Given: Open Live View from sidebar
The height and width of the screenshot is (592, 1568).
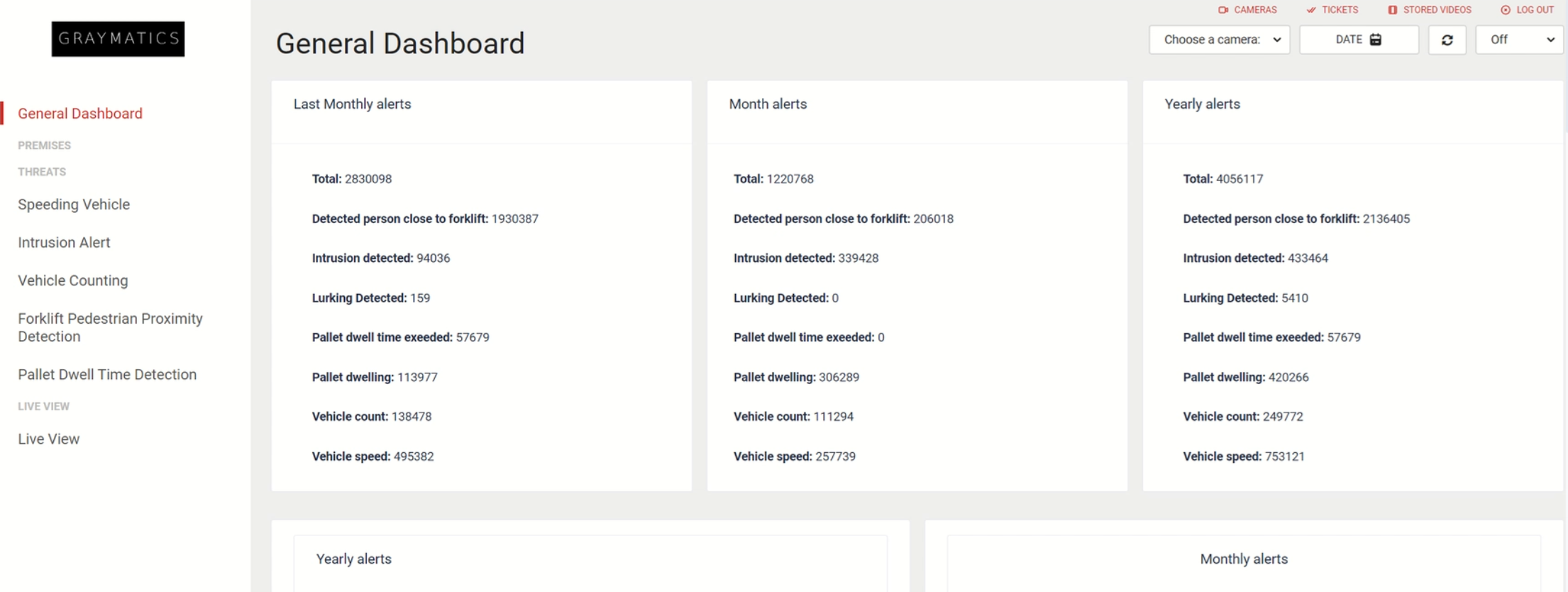Looking at the screenshot, I should (49, 439).
